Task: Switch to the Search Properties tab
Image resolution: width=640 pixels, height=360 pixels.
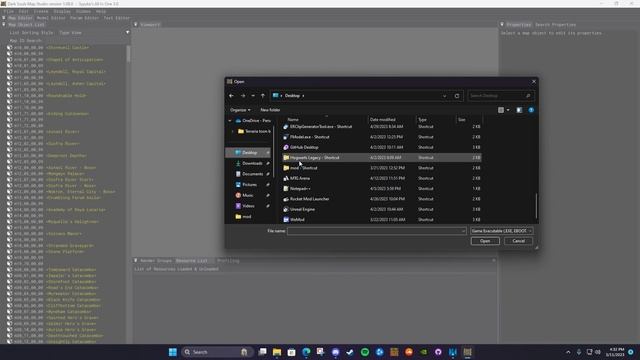Action: point(556,25)
